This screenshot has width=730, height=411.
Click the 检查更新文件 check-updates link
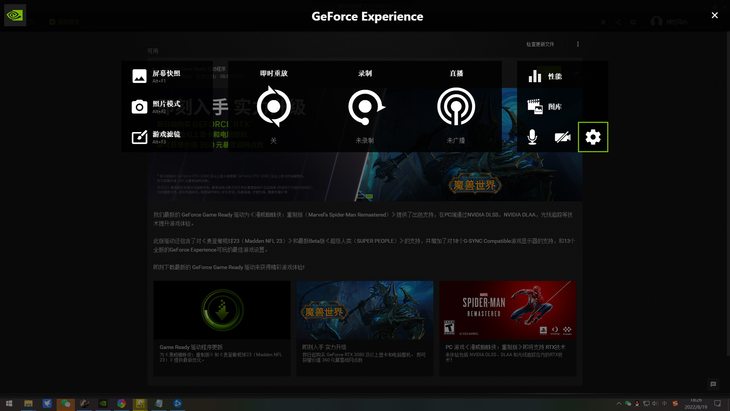pyautogui.click(x=540, y=44)
